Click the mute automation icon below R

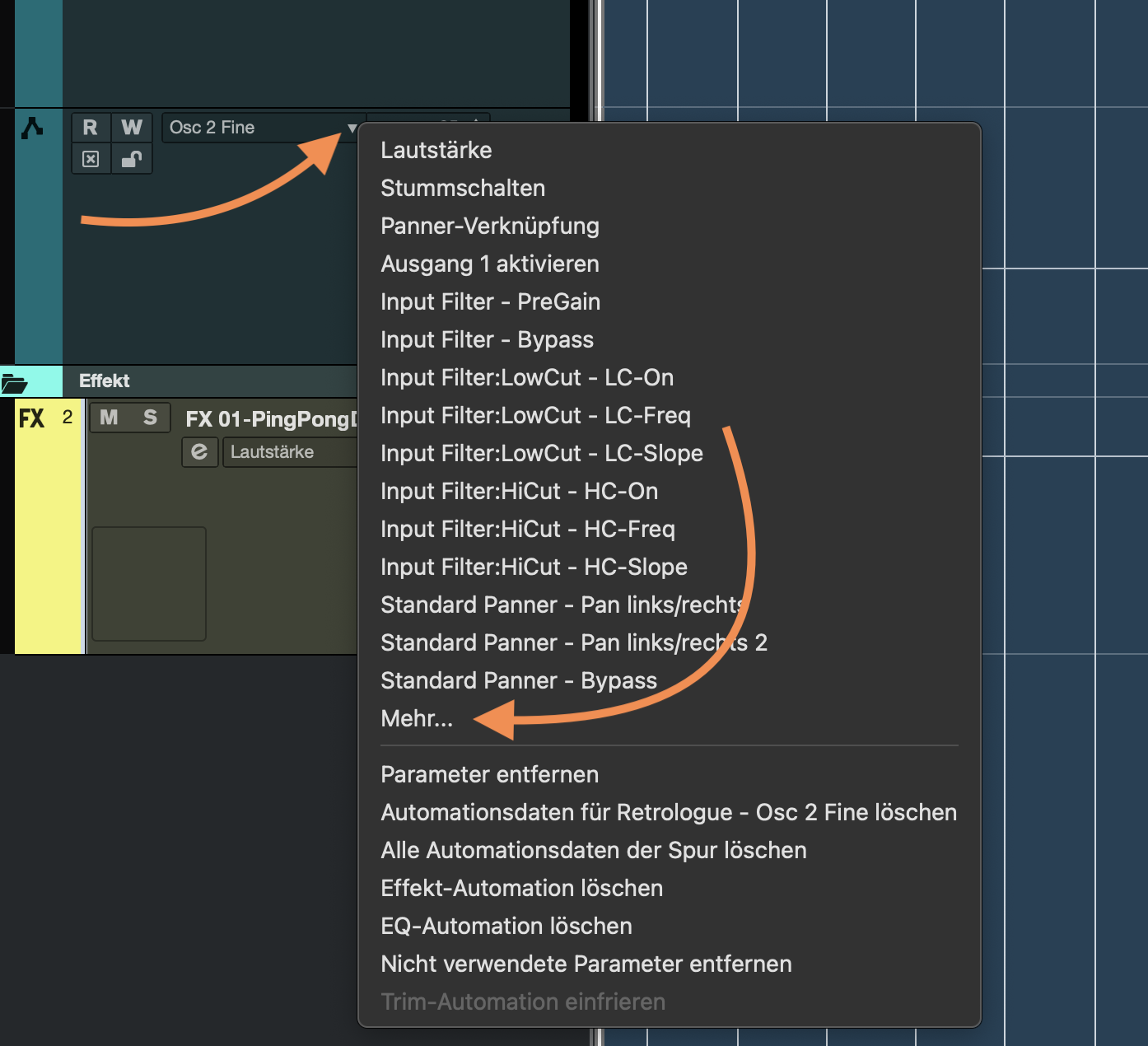(x=91, y=159)
